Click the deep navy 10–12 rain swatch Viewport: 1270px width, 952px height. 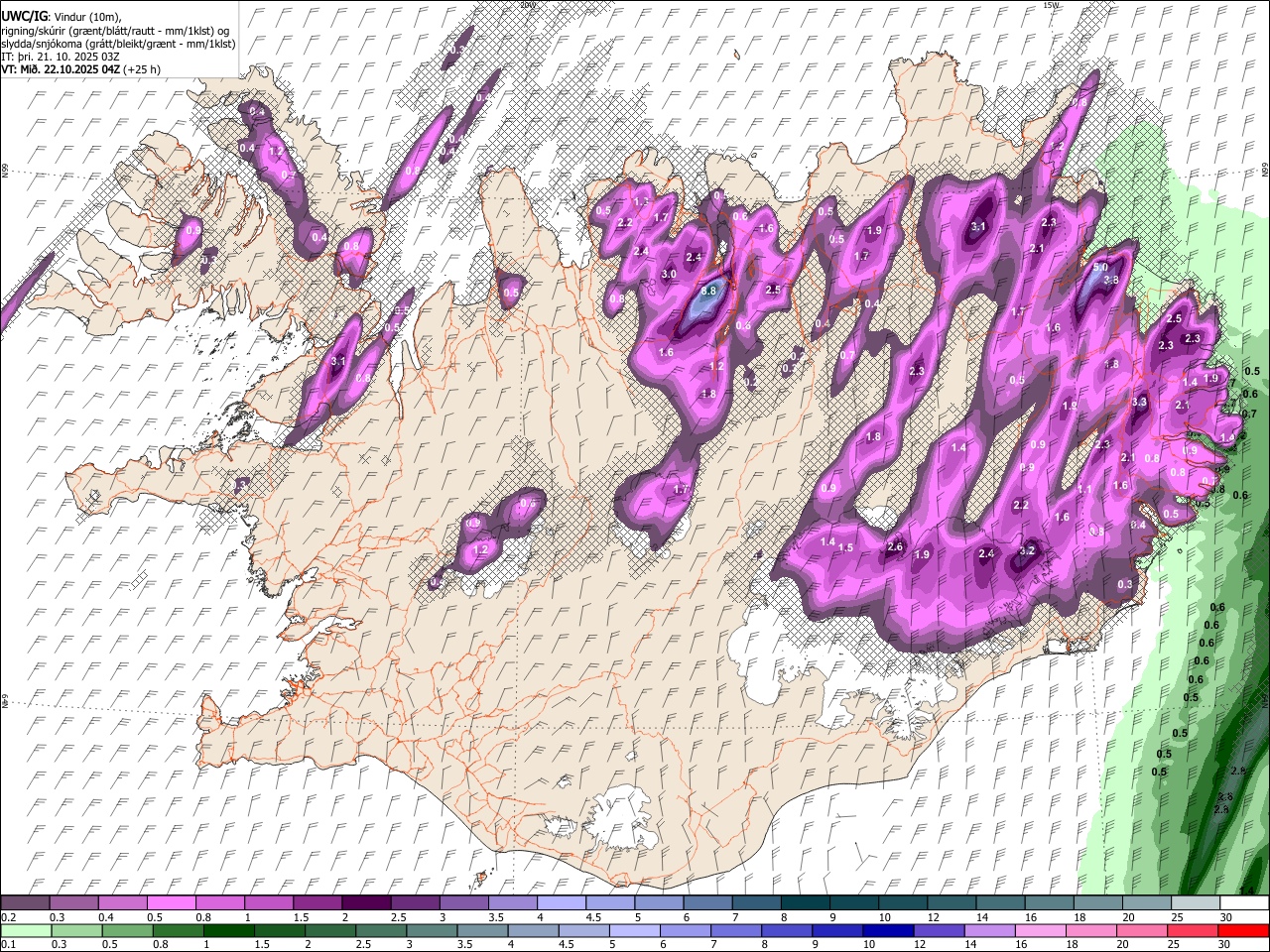(x=888, y=931)
